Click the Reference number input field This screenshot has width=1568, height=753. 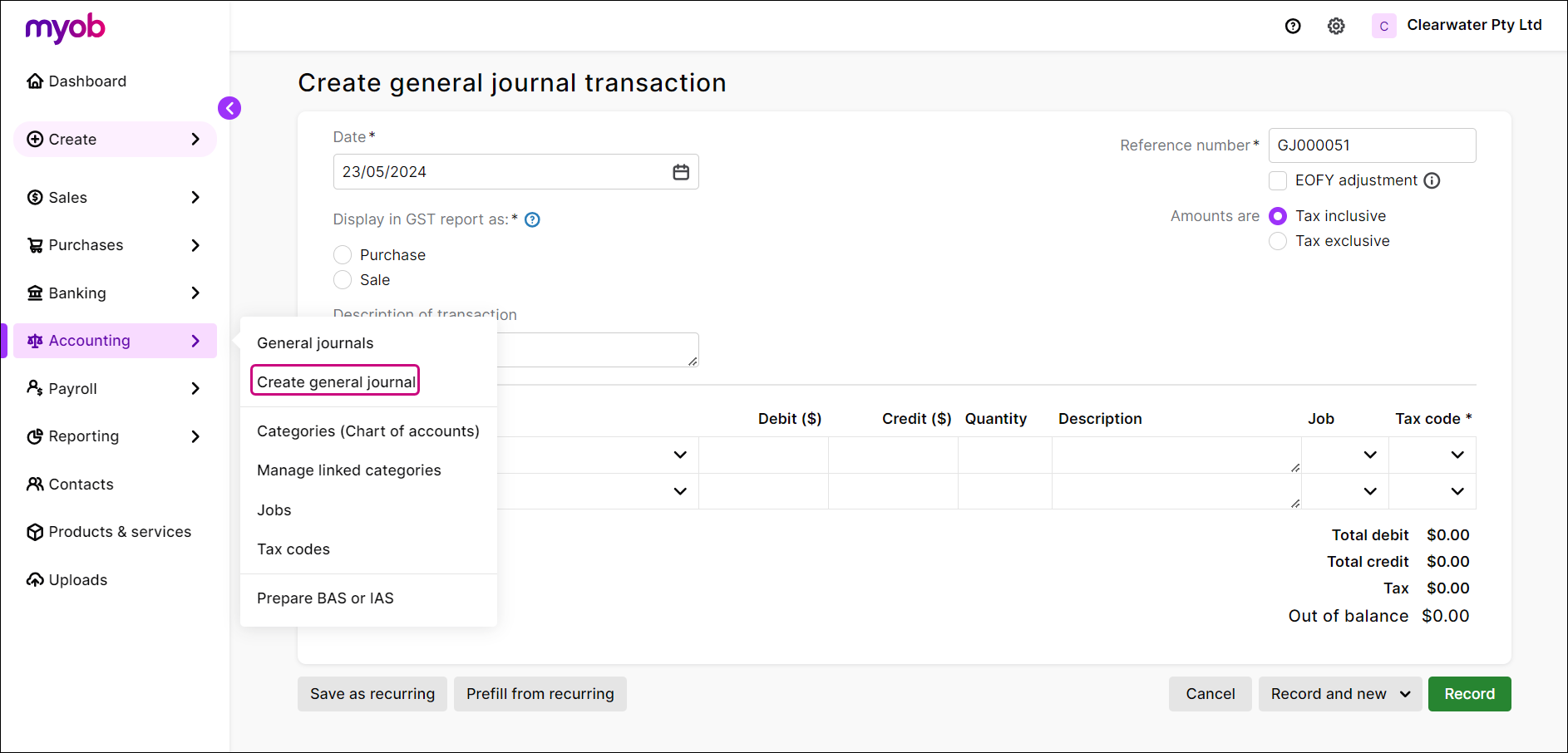(1372, 145)
